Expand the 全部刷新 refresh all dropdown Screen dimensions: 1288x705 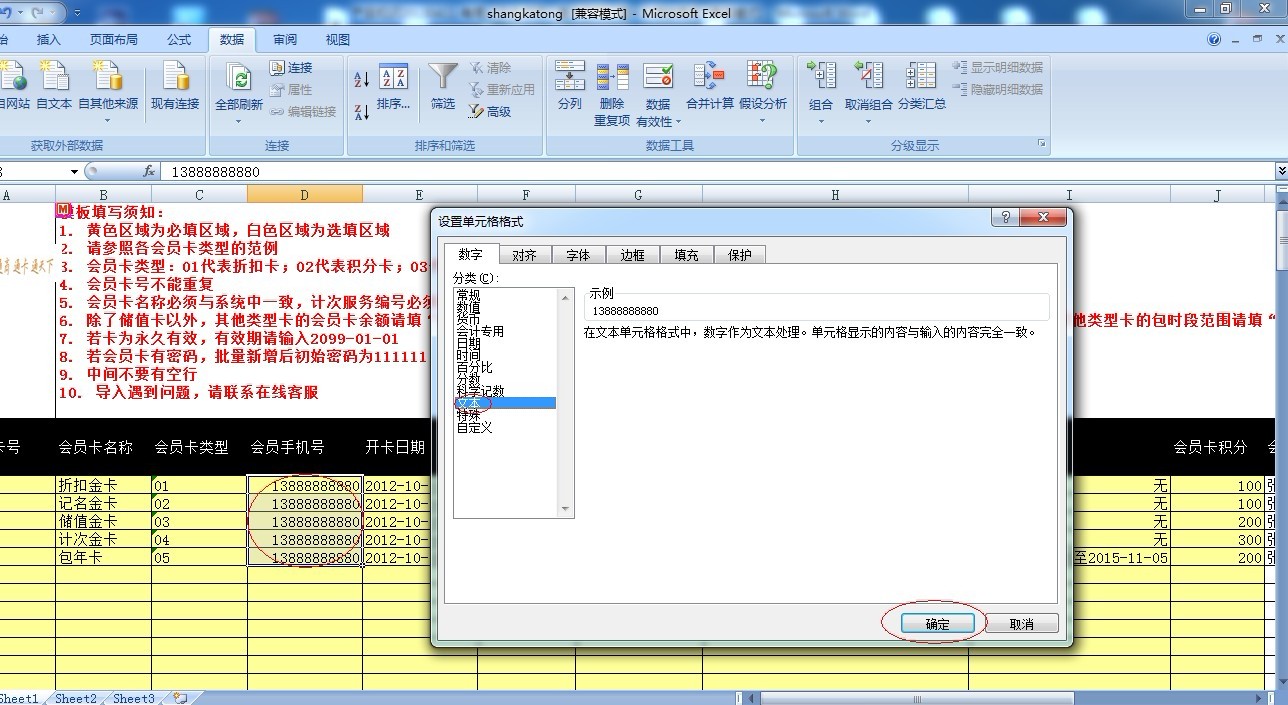click(x=238, y=122)
